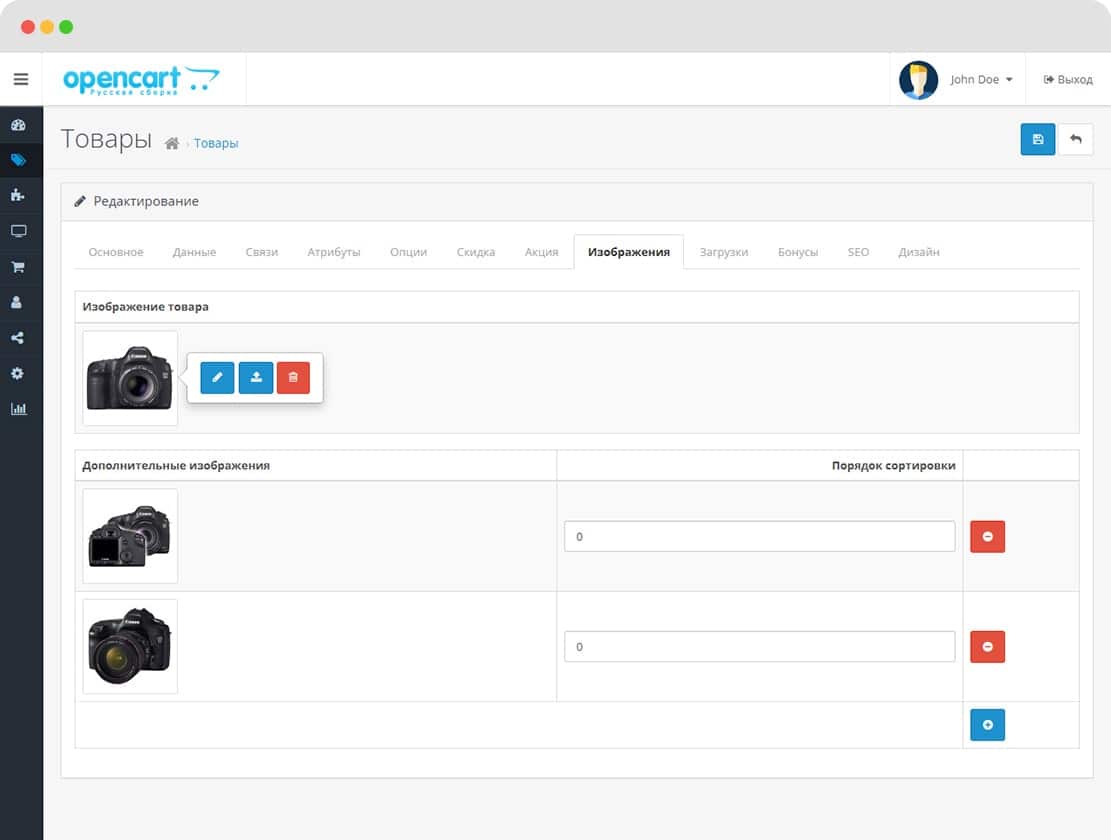Open the design monitor sidebar icon
The width and height of the screenshot is (1111, 840).
[18, 231]
